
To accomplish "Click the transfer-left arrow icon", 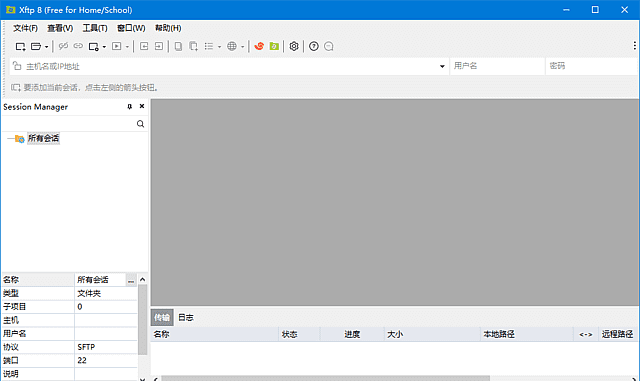I will [x=144, y=46].
